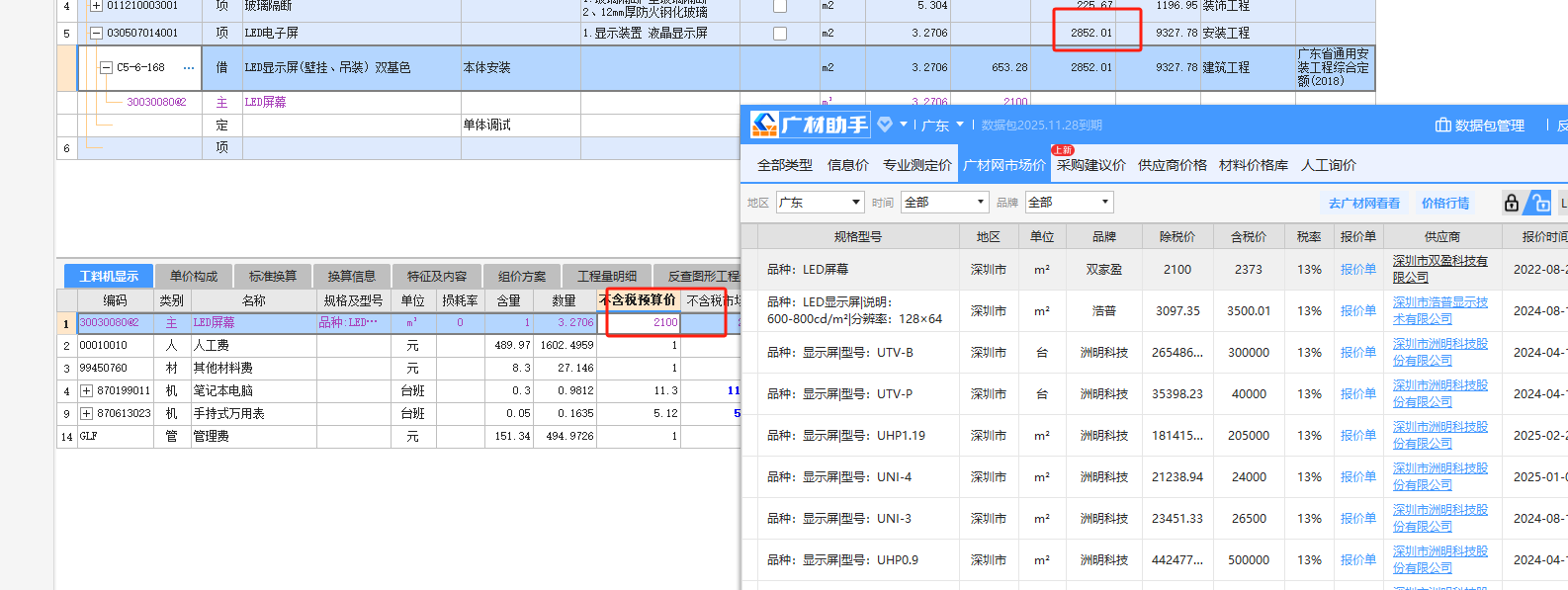
Task: Click the 价格行情 button
Action: click(1445, 203)
